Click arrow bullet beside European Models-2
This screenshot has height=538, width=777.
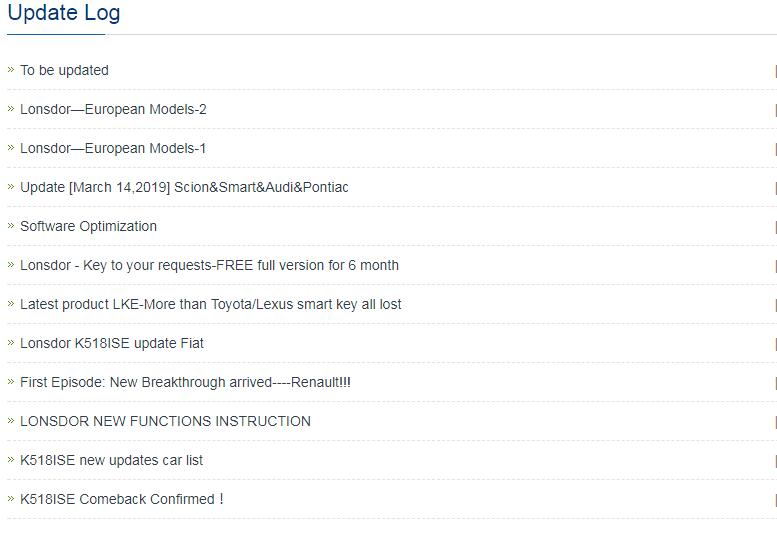click(11, 108)
